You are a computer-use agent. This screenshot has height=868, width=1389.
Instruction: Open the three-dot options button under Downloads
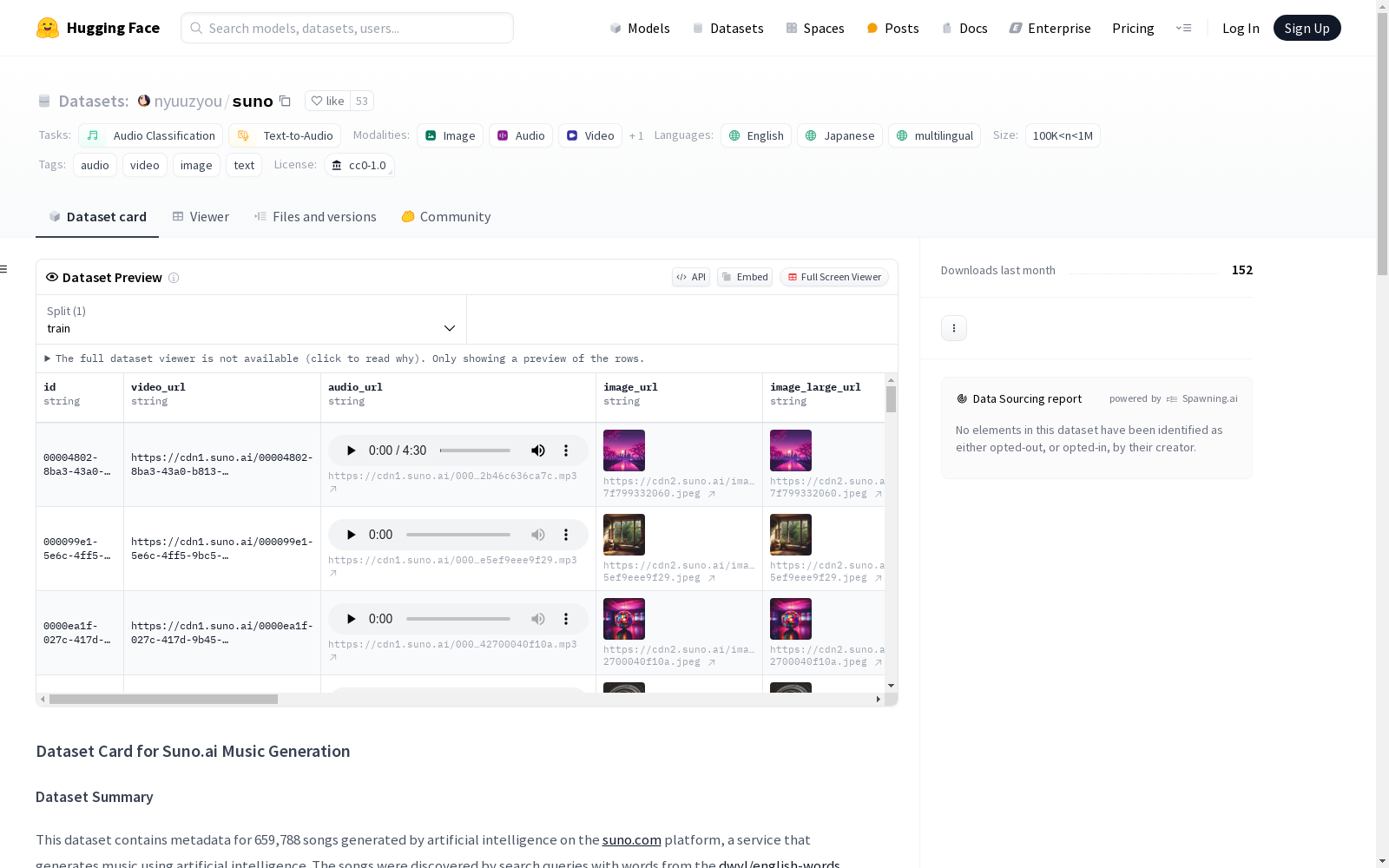[x=954, y=328]
